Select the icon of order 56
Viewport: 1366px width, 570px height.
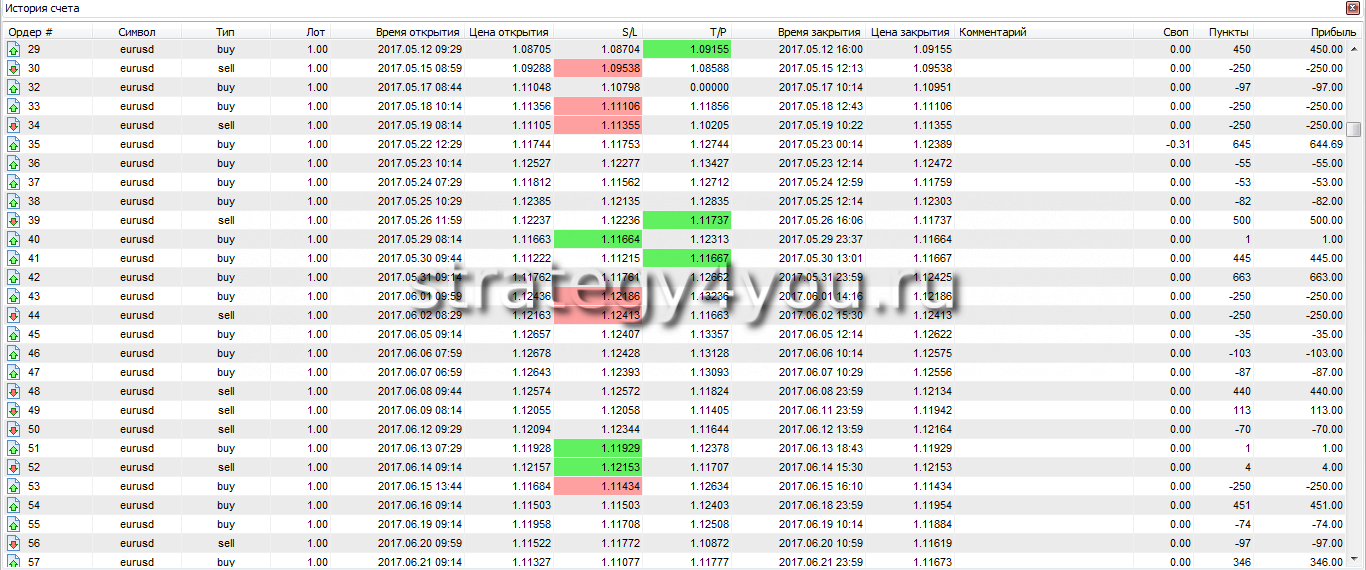click(14, 543)
